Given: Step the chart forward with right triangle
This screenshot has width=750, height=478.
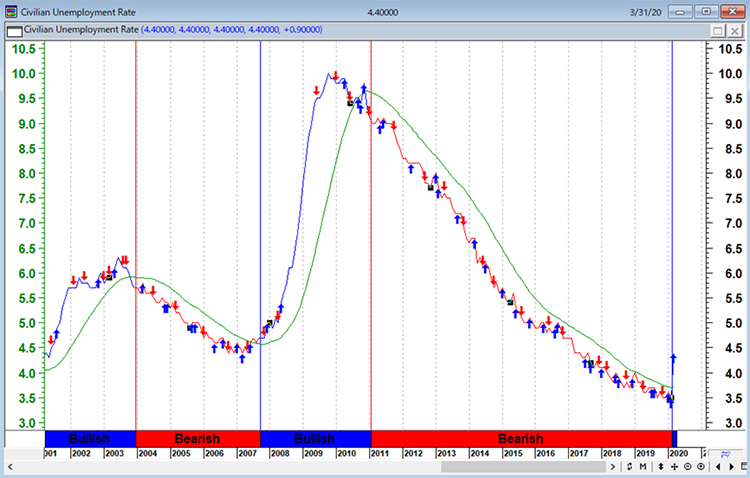Looking at the screenshot, I should click(x=731, y=467).
